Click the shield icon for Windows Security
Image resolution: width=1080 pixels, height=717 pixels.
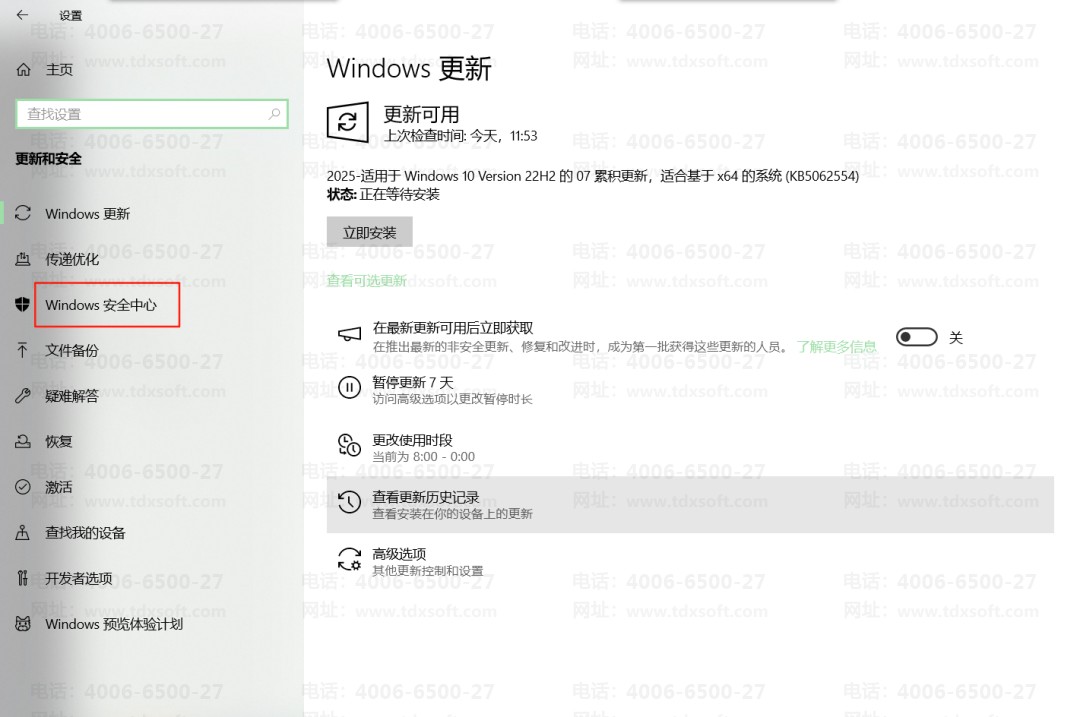click(x=23, y=304)
